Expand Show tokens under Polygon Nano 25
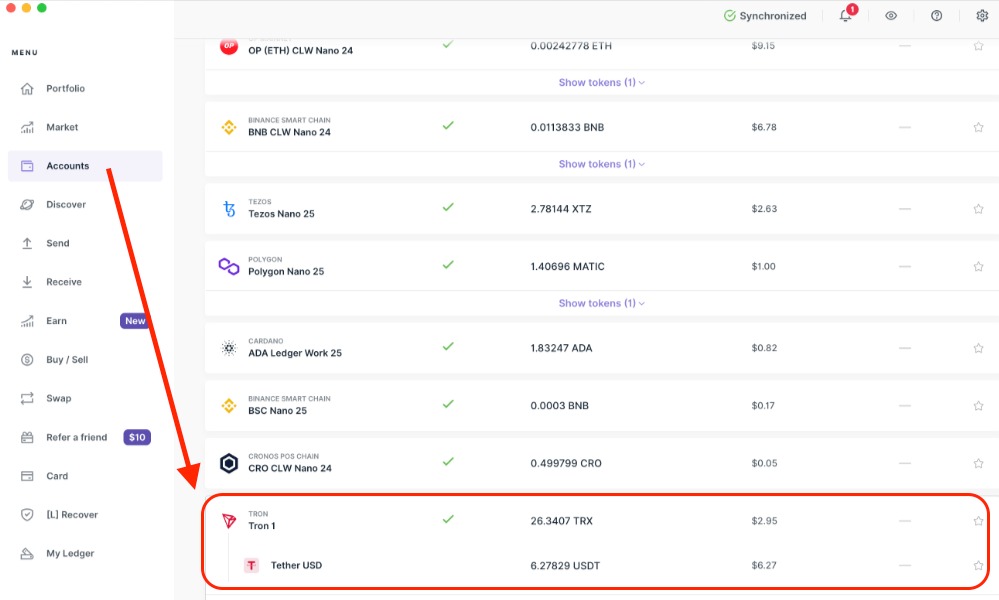This screenshot has height=600, width=999. point(601,303)
